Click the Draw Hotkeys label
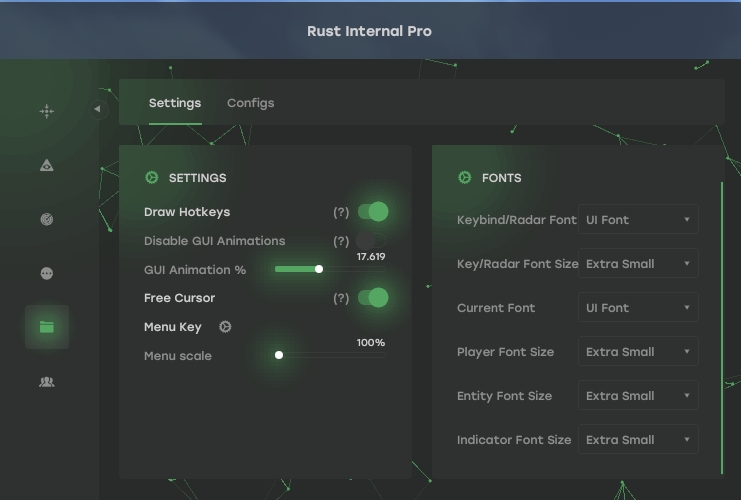The image size is (741, 500). pyautogui.click(x=187, y=212)
